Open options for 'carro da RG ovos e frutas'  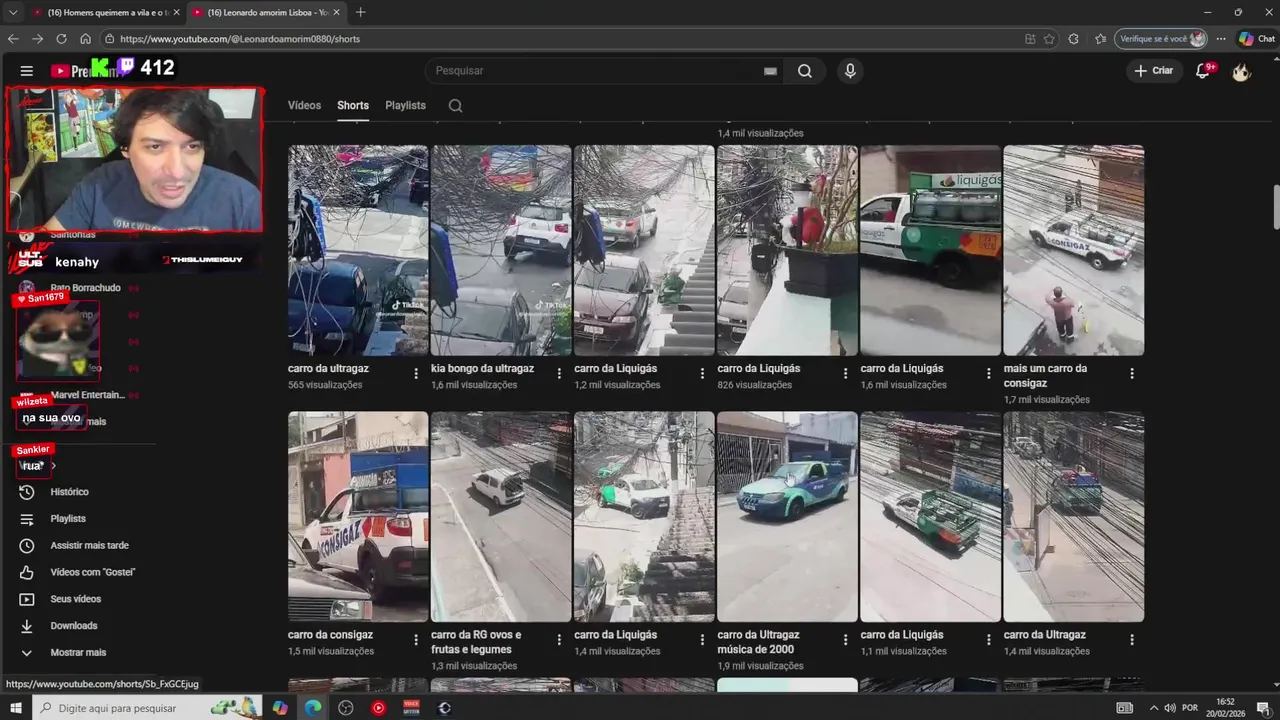pyautogui.click(x=559, y=639)
